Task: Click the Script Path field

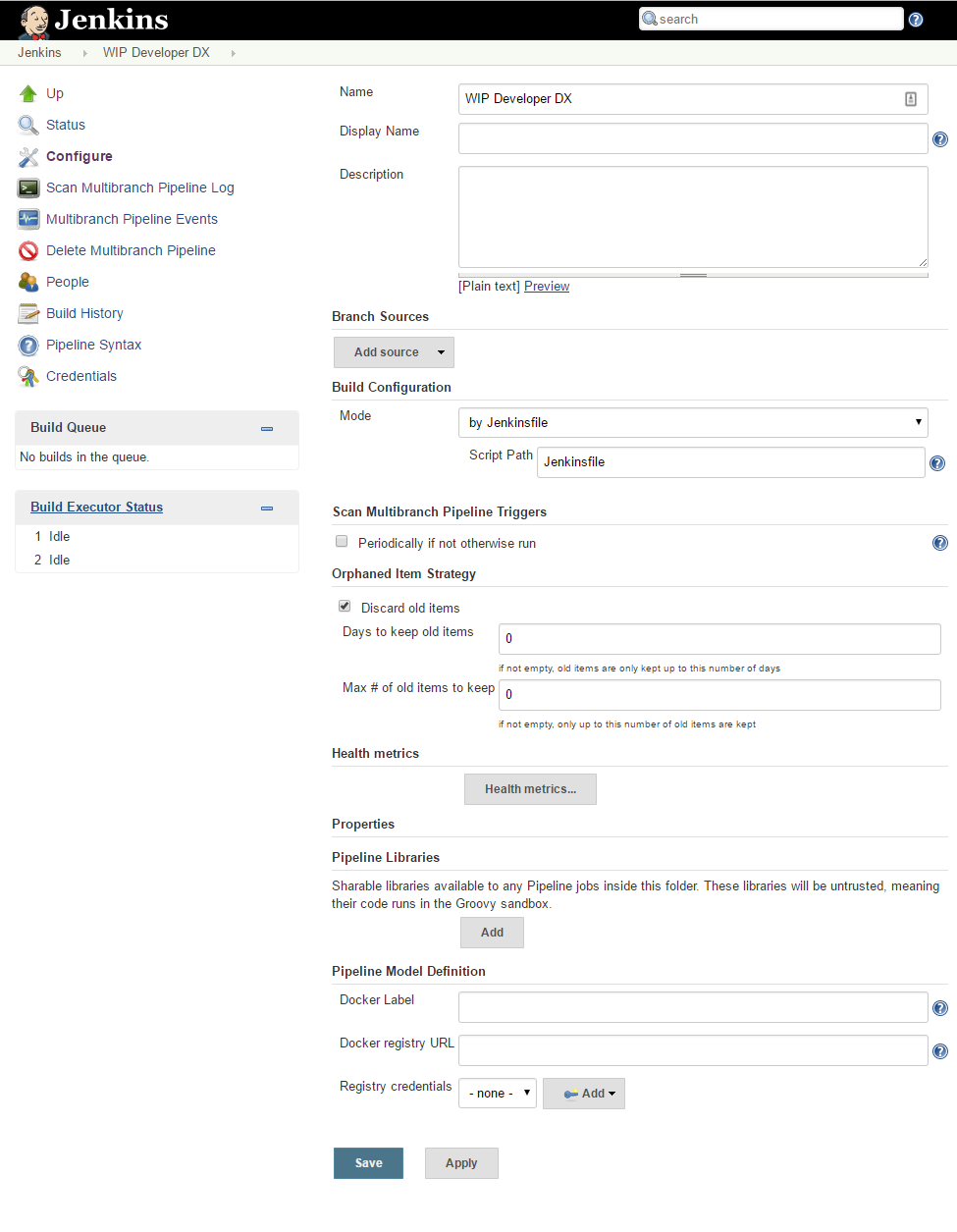Action: coord(731,462)
